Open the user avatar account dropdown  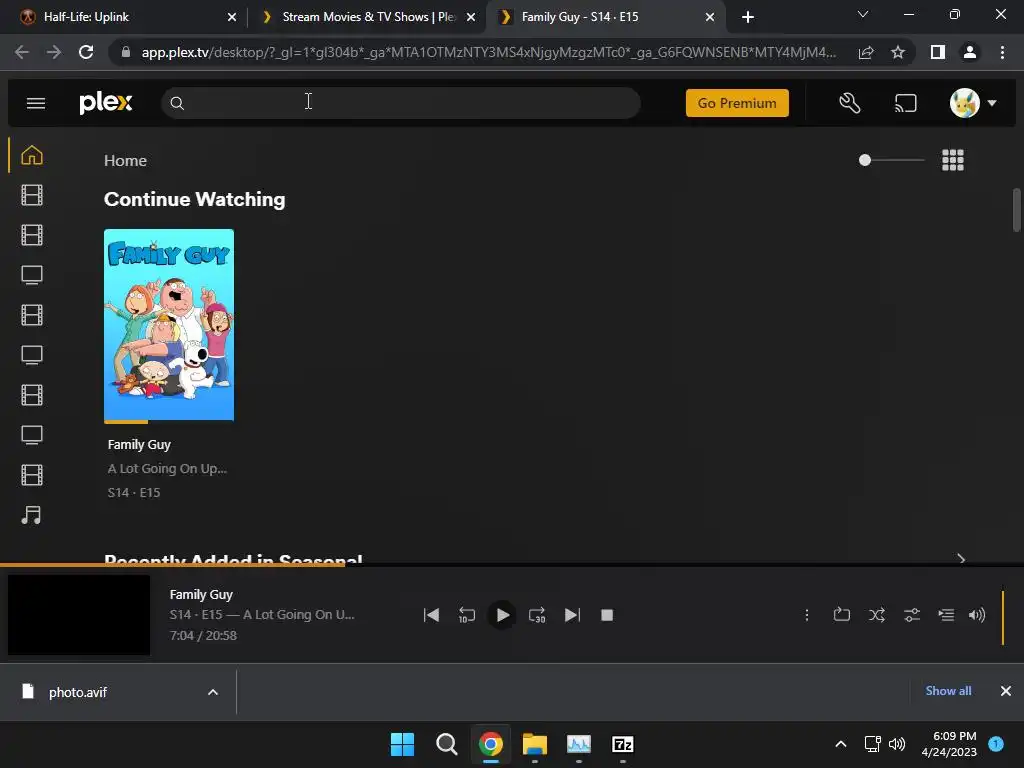tap(972, 103)
